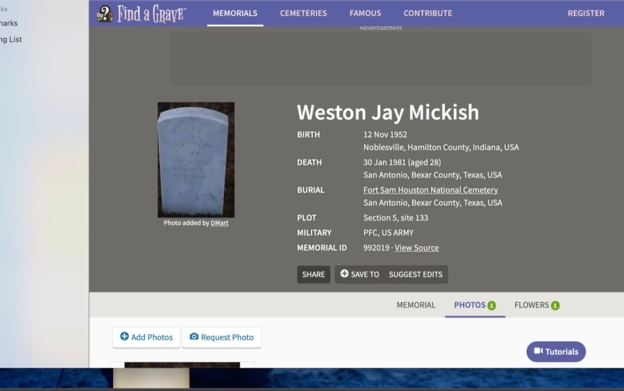Click the green badge next to Flowers
624x391 pixels.
coord(555,305)
